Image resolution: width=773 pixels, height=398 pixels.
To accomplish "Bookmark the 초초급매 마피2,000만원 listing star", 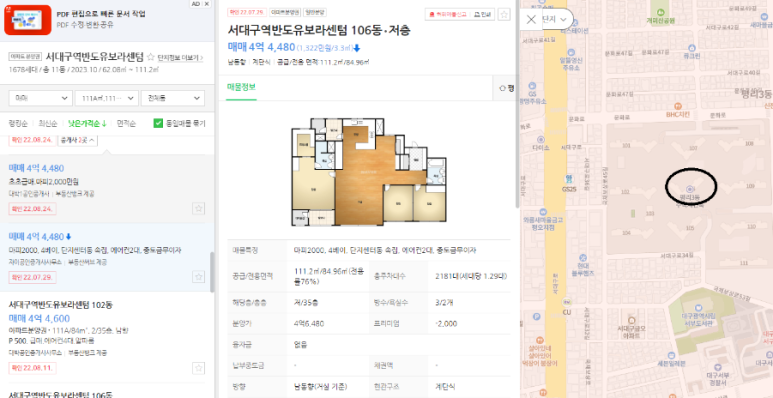I will click(198, 208).
